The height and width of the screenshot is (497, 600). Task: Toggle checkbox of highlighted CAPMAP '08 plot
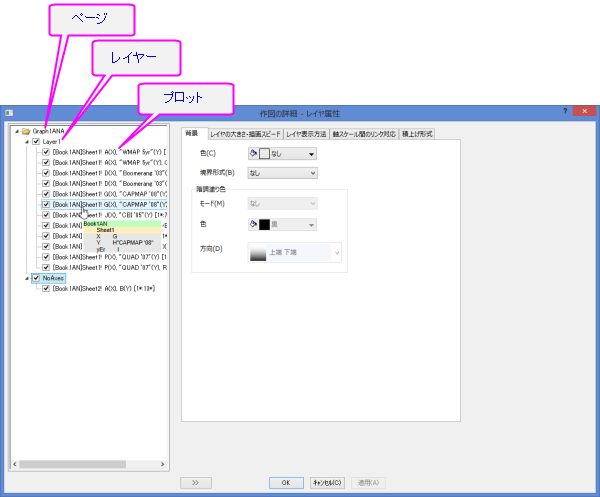[x=46, y=204]
